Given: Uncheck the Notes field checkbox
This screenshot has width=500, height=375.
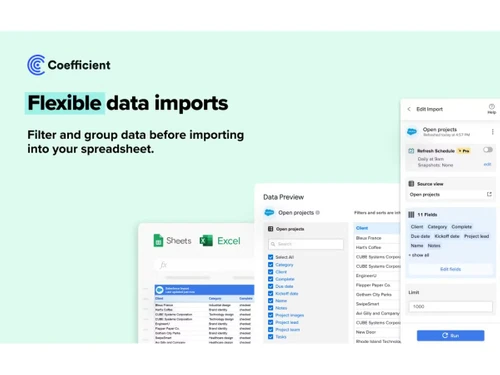Looking at the screenshot, I should [270, 308].
